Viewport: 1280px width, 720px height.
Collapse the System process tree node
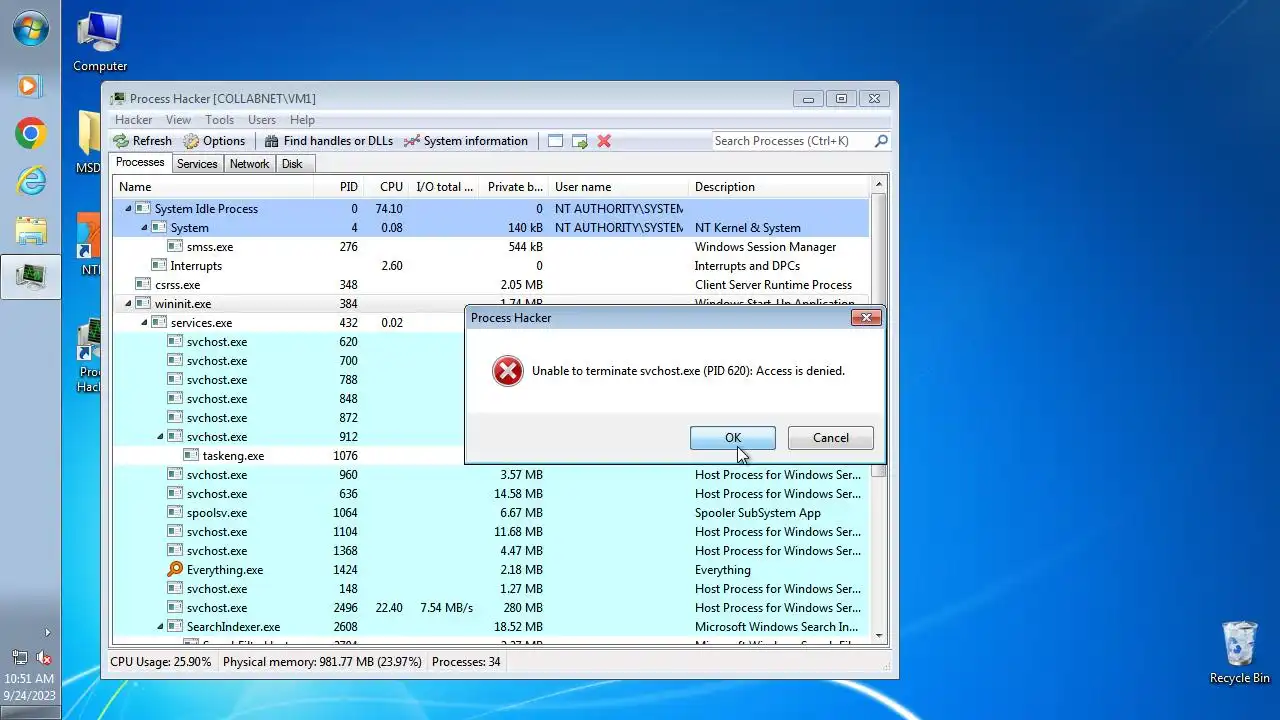coord(144,228)
